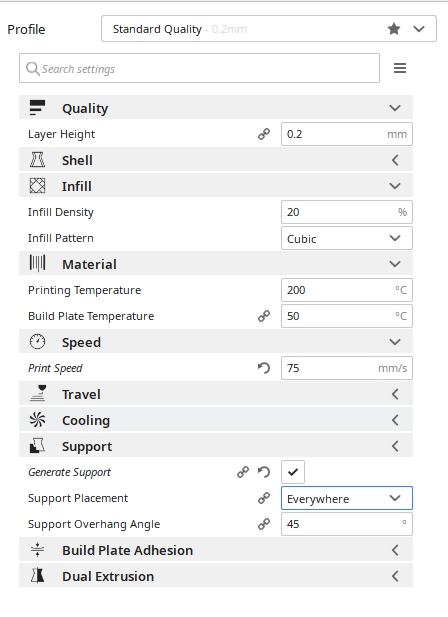Click the Speed category gauge icon
The width and height of the screenshot is (448, 617).
(37, 342)
